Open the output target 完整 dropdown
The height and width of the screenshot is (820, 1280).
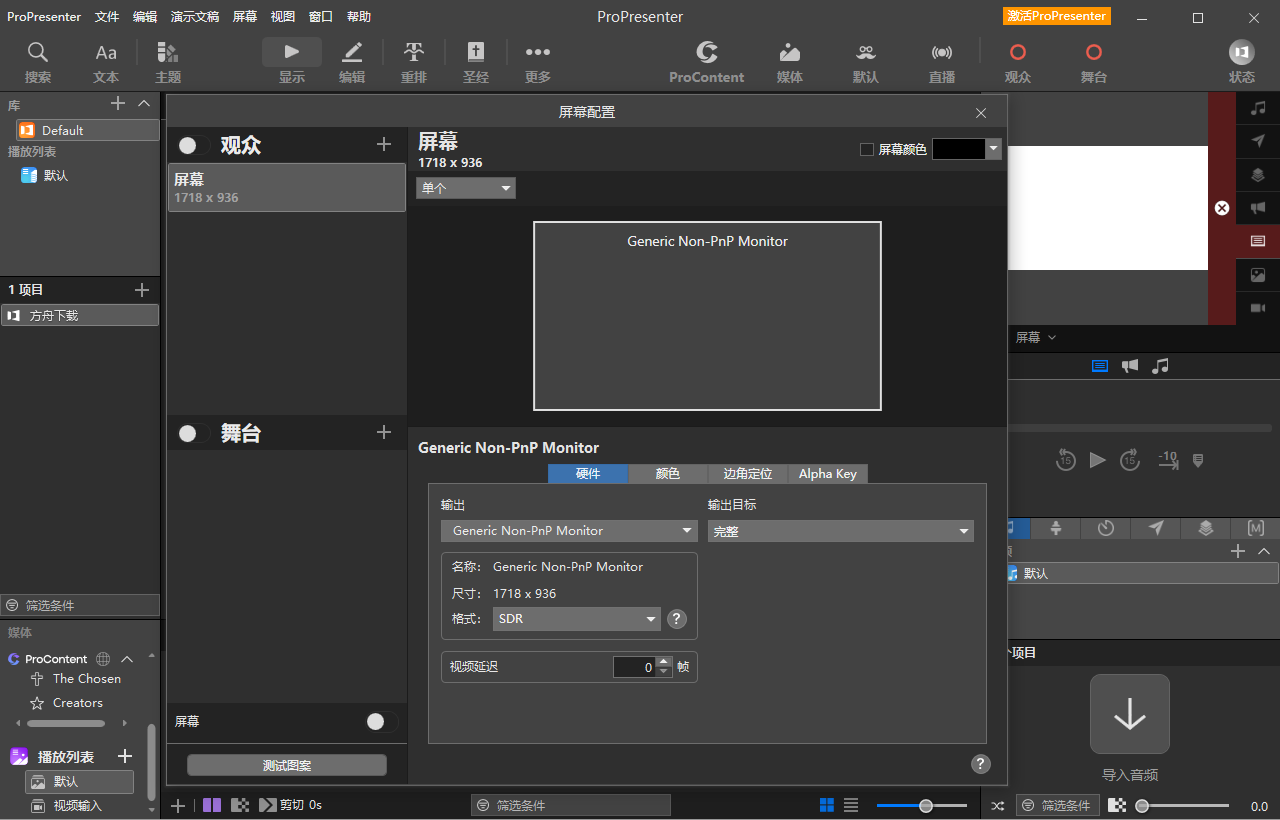click(841, 532)
